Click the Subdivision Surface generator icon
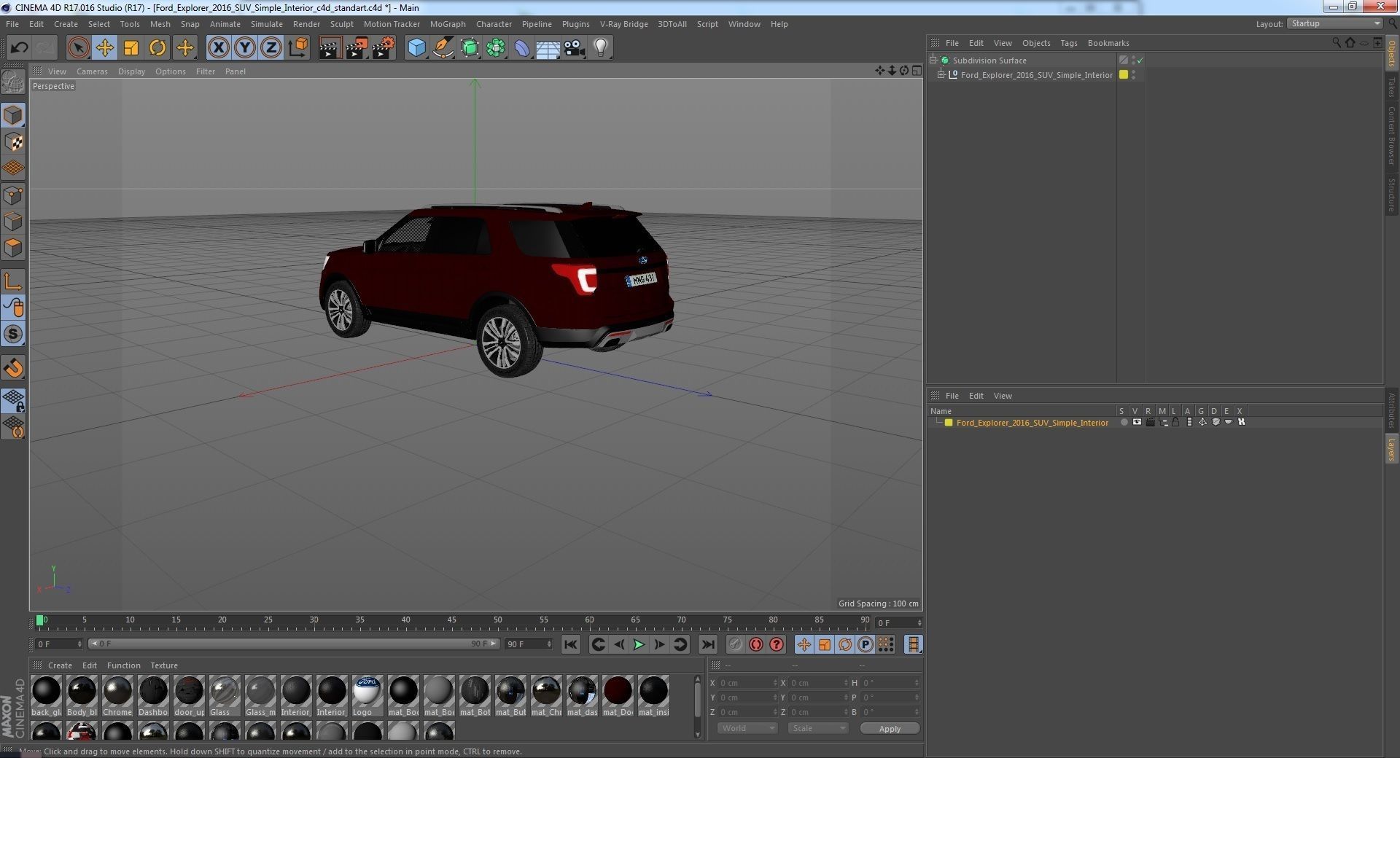The width and height of the screenshot is (1400, 844). (470, 48)
